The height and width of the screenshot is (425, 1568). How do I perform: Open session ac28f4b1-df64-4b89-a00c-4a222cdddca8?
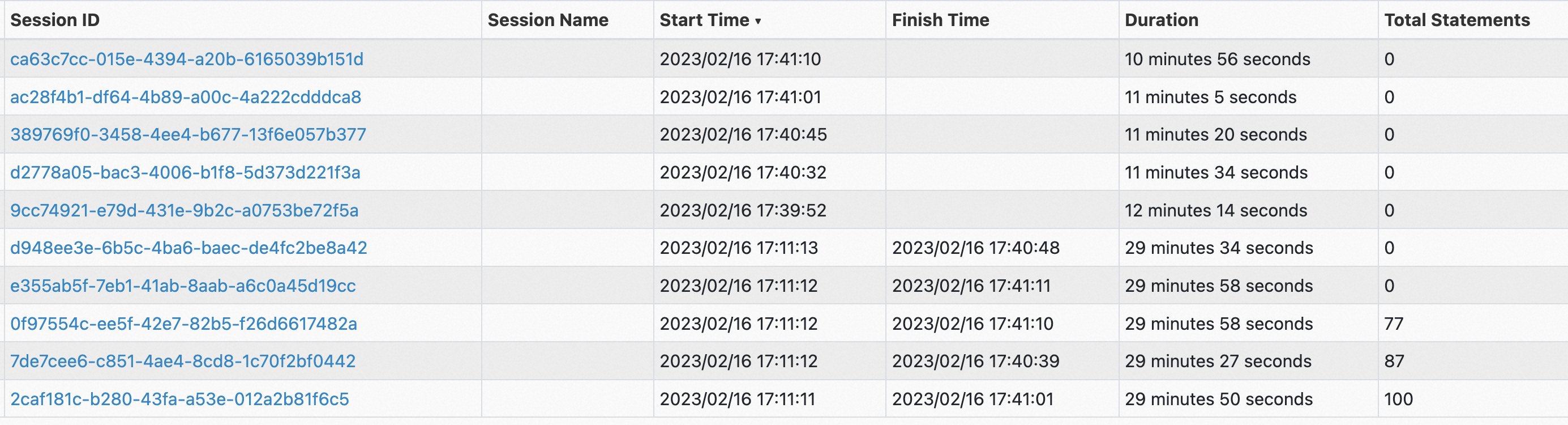[x=186, y=97]
